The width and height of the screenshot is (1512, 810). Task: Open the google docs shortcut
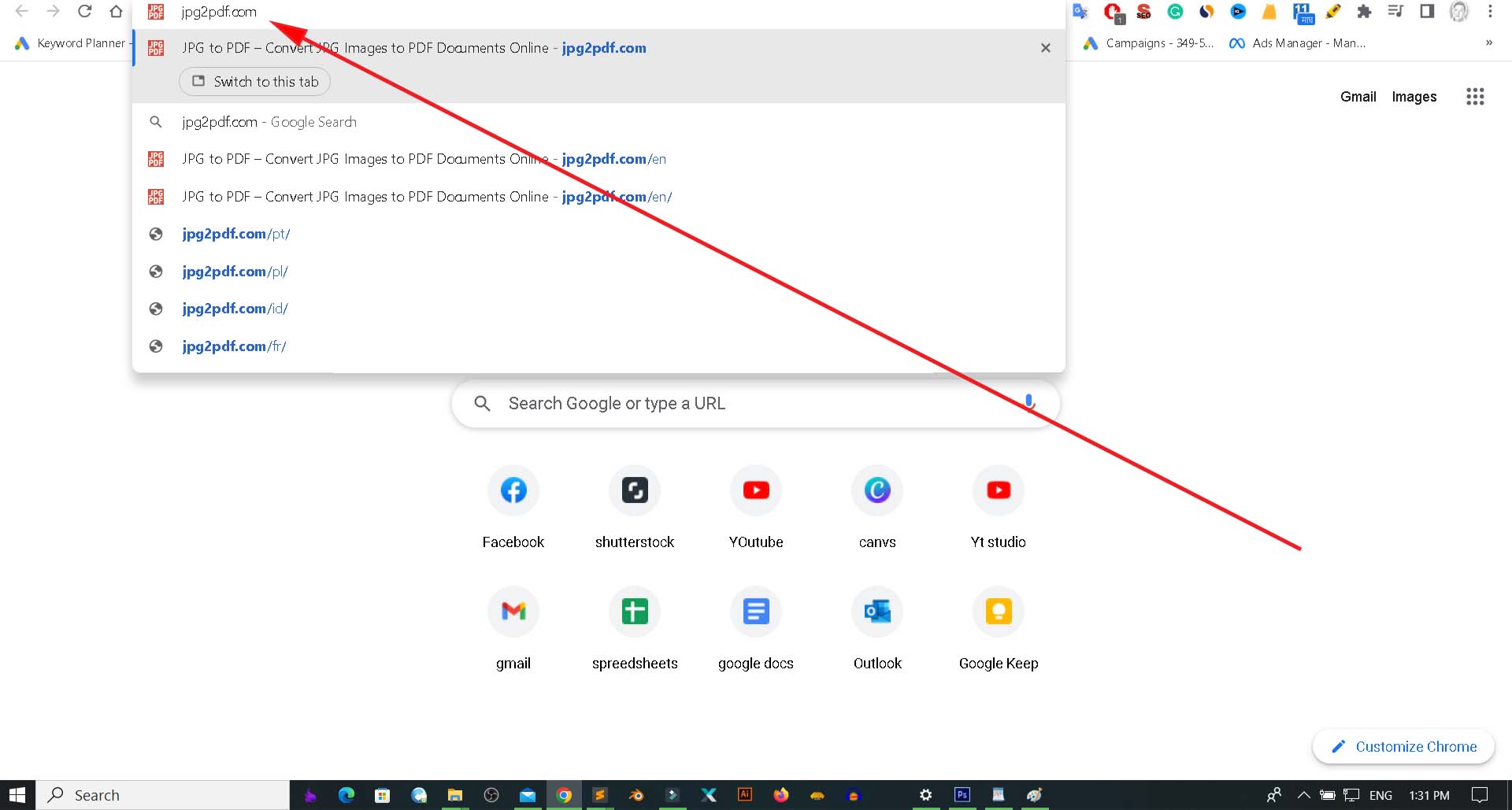coord(756,627)
